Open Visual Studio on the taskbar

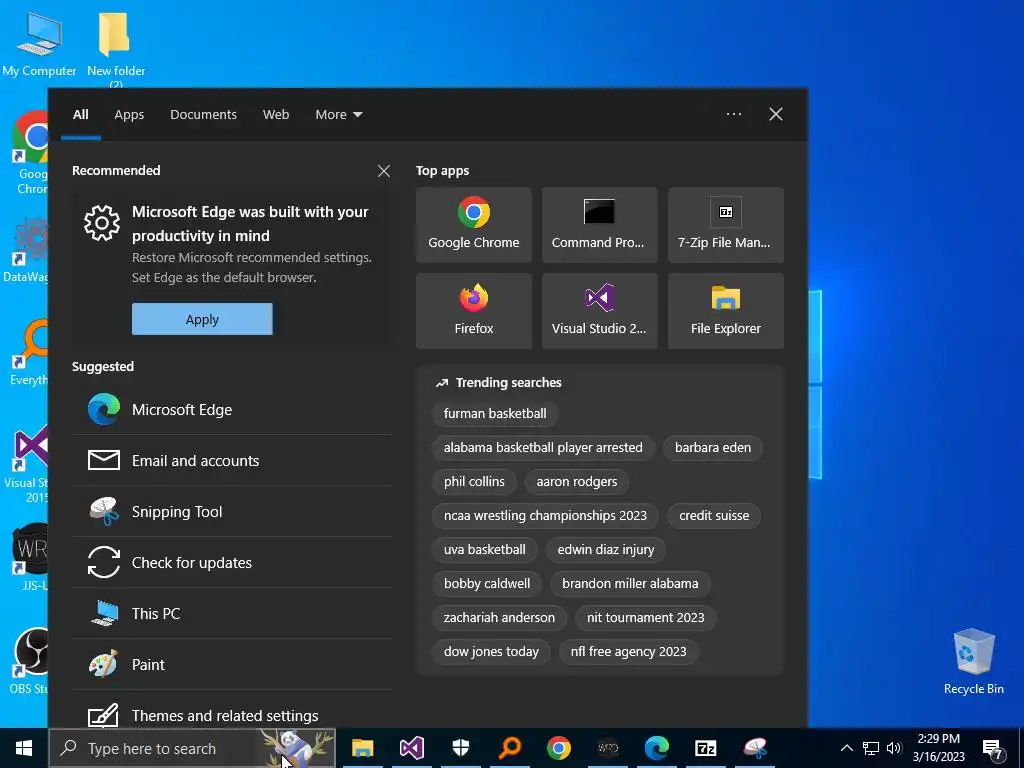click(412, 748)
